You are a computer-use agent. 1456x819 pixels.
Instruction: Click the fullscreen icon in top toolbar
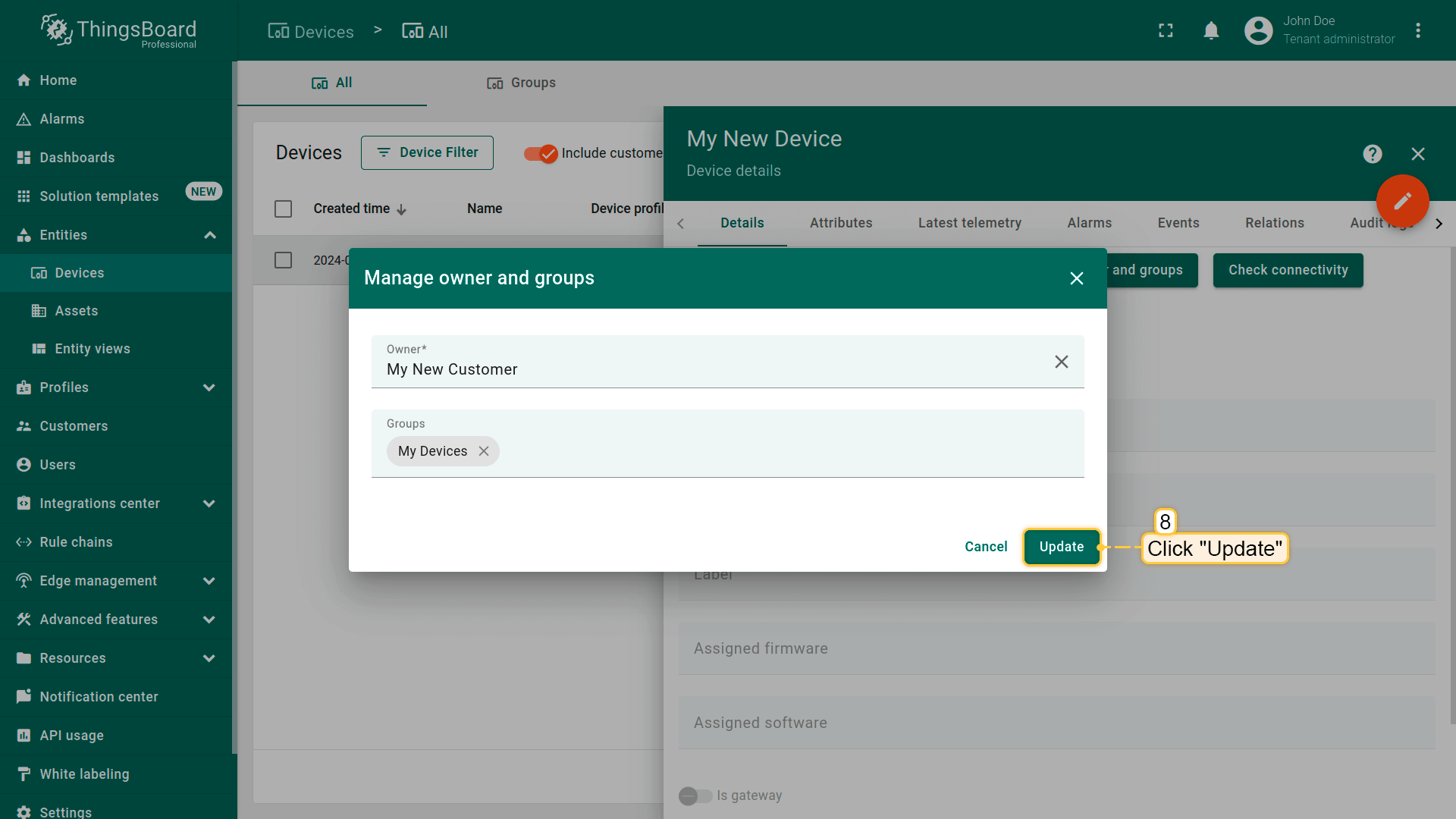tap(1166, 30)
